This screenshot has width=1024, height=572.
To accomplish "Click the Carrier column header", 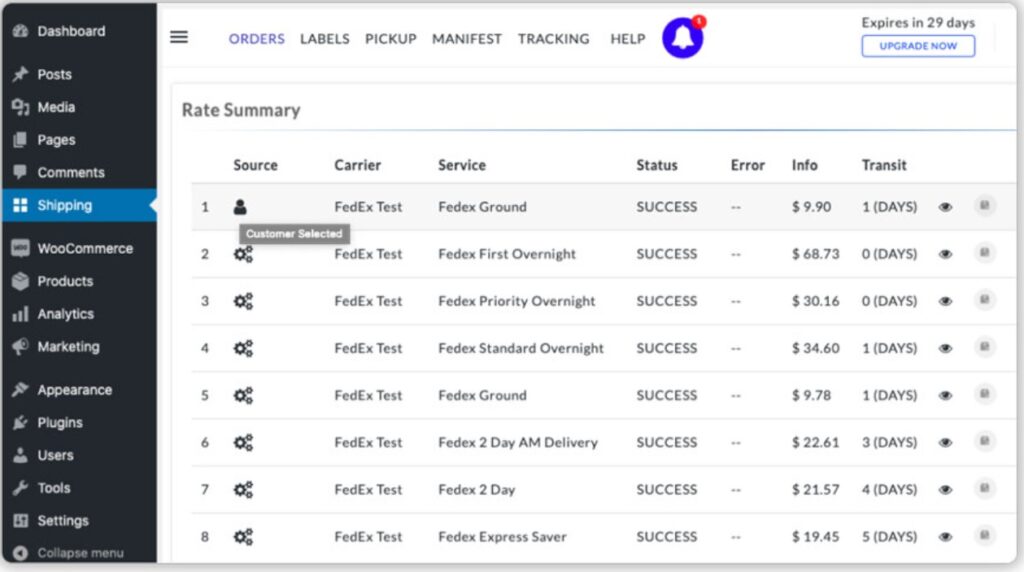I will 357,165.
